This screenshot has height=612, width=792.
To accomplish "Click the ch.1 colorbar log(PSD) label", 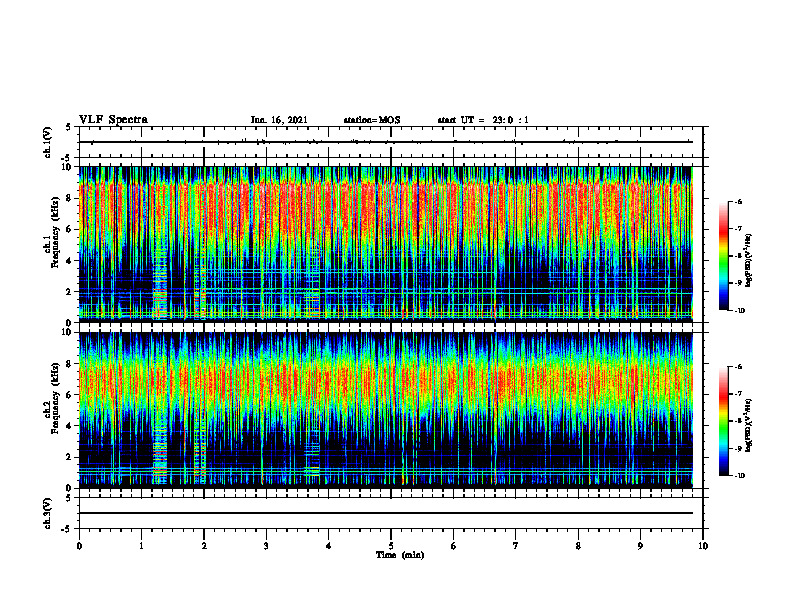I will coord(748,261).
